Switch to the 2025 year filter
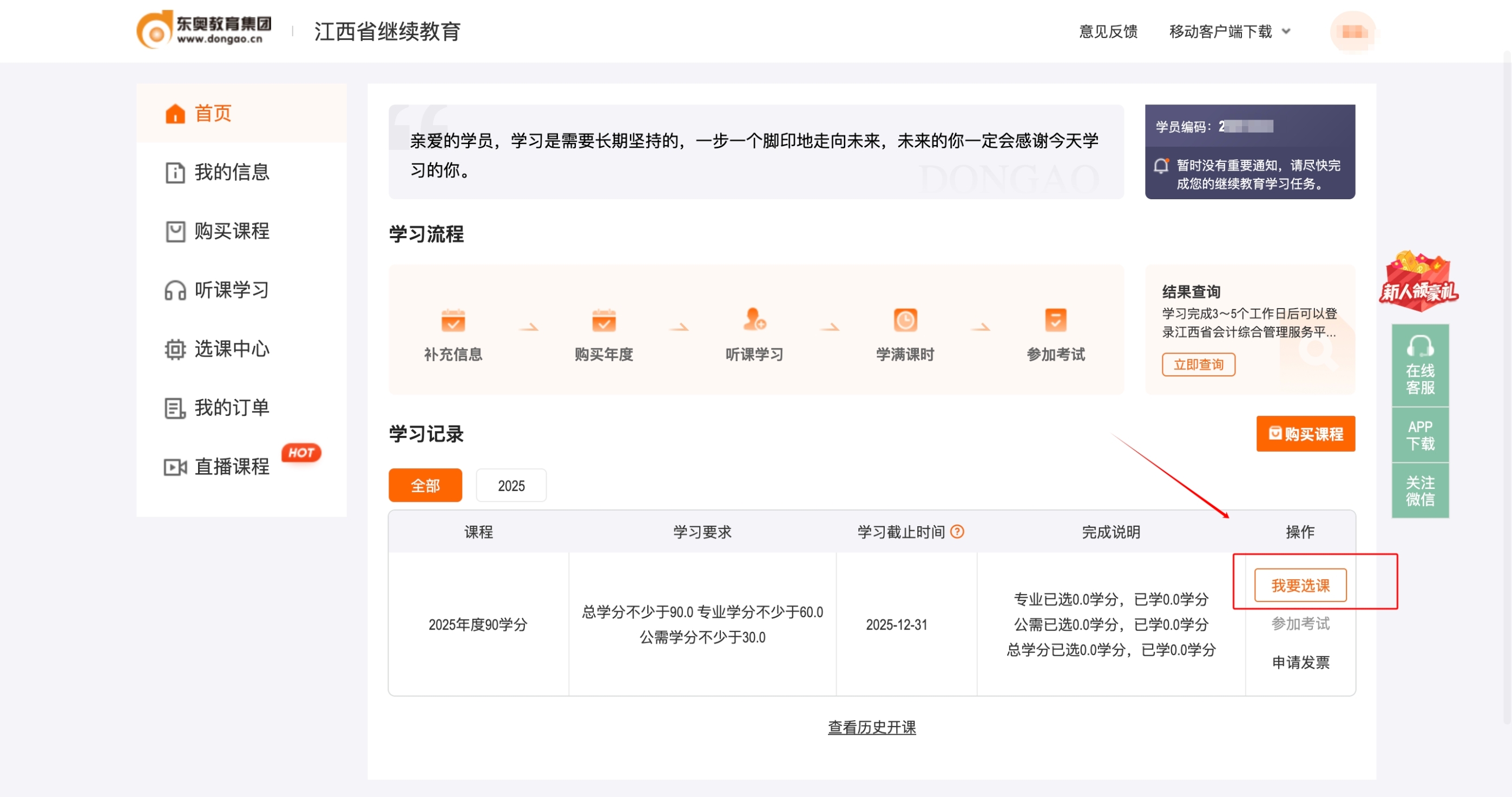Screen dimensions: 1512x797 pos(511,485)
